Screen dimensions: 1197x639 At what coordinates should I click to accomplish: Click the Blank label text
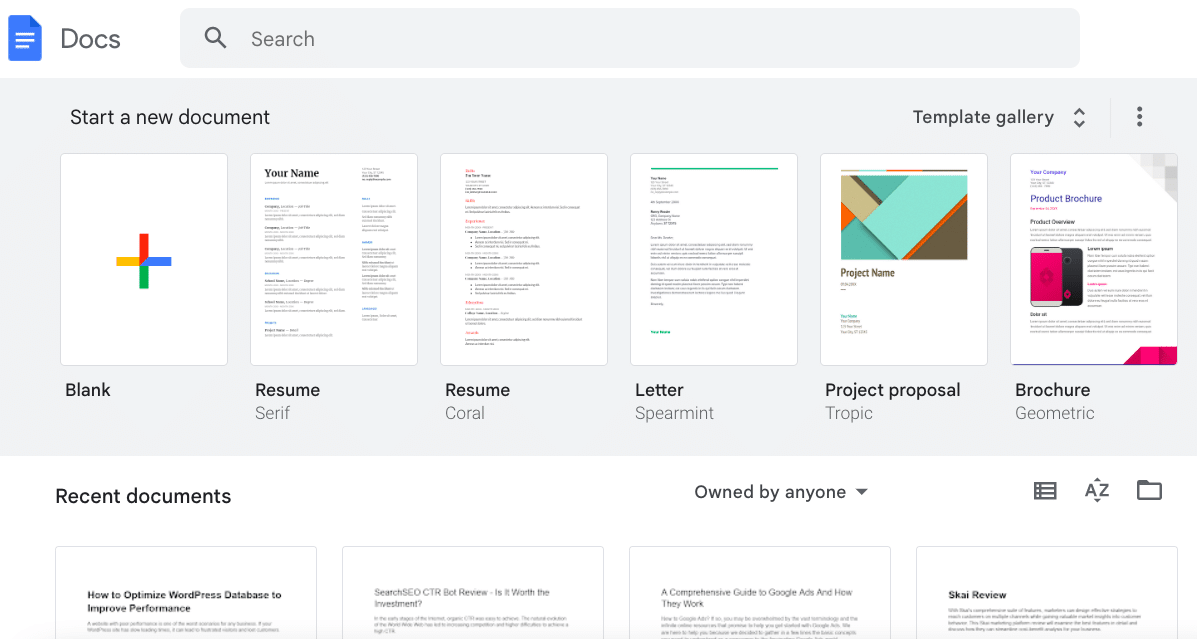click(x=88, y=389)
